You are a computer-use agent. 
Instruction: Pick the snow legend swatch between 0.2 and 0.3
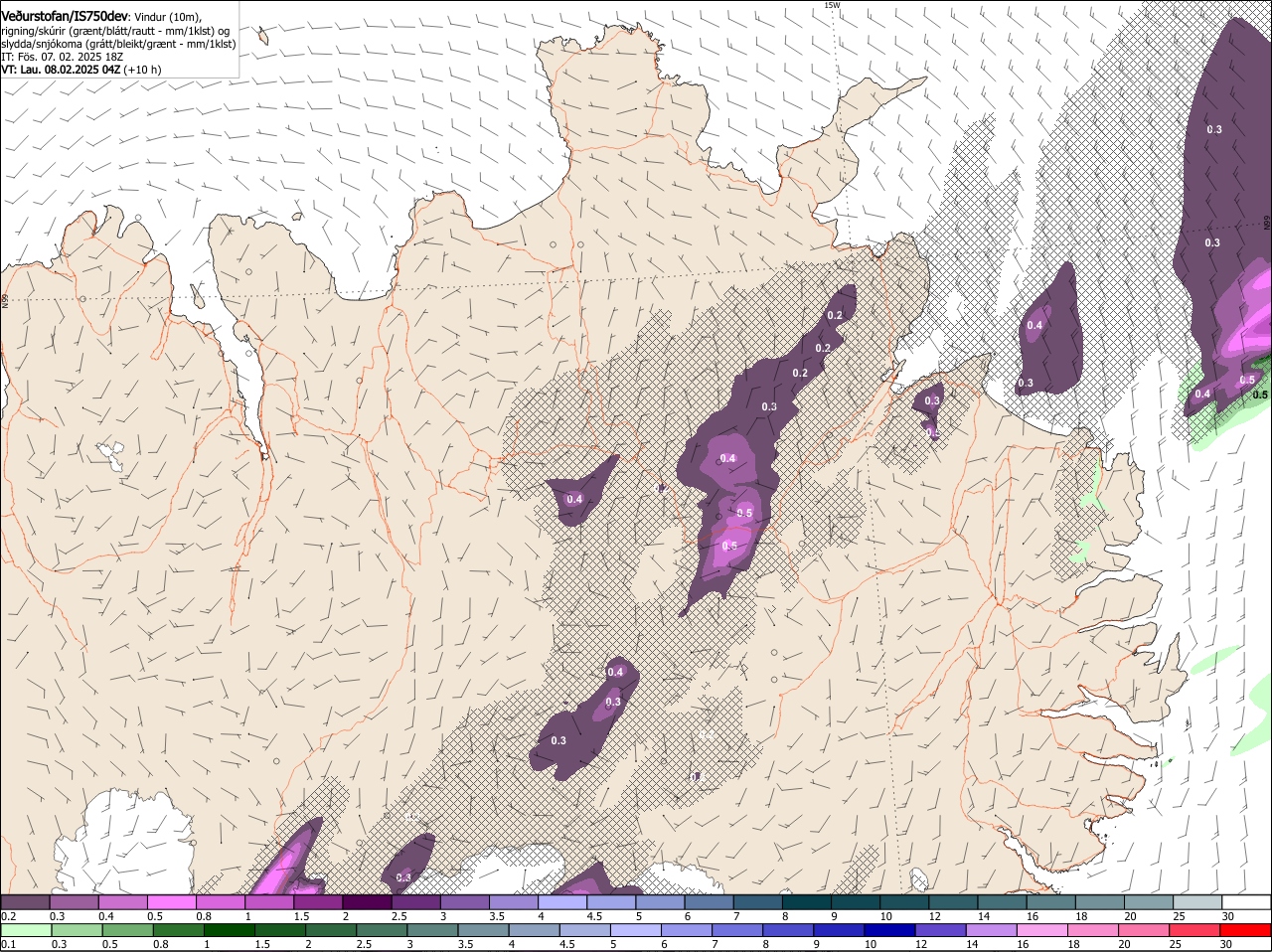point(25,901)
